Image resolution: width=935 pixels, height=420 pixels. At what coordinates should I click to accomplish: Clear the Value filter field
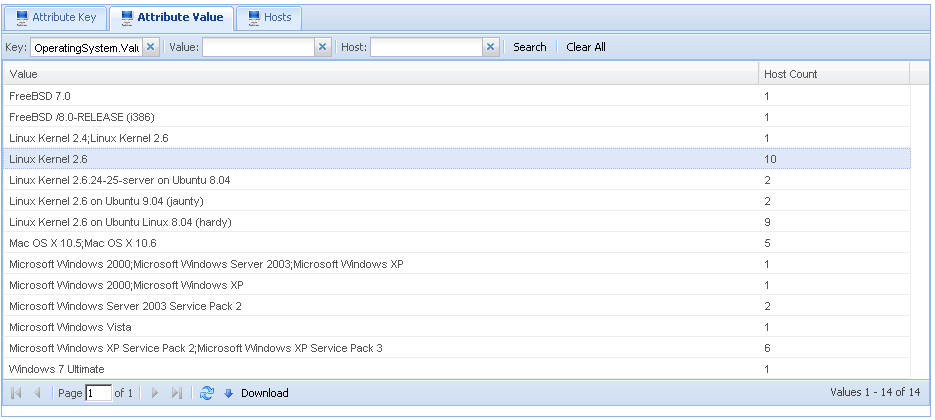323,47
